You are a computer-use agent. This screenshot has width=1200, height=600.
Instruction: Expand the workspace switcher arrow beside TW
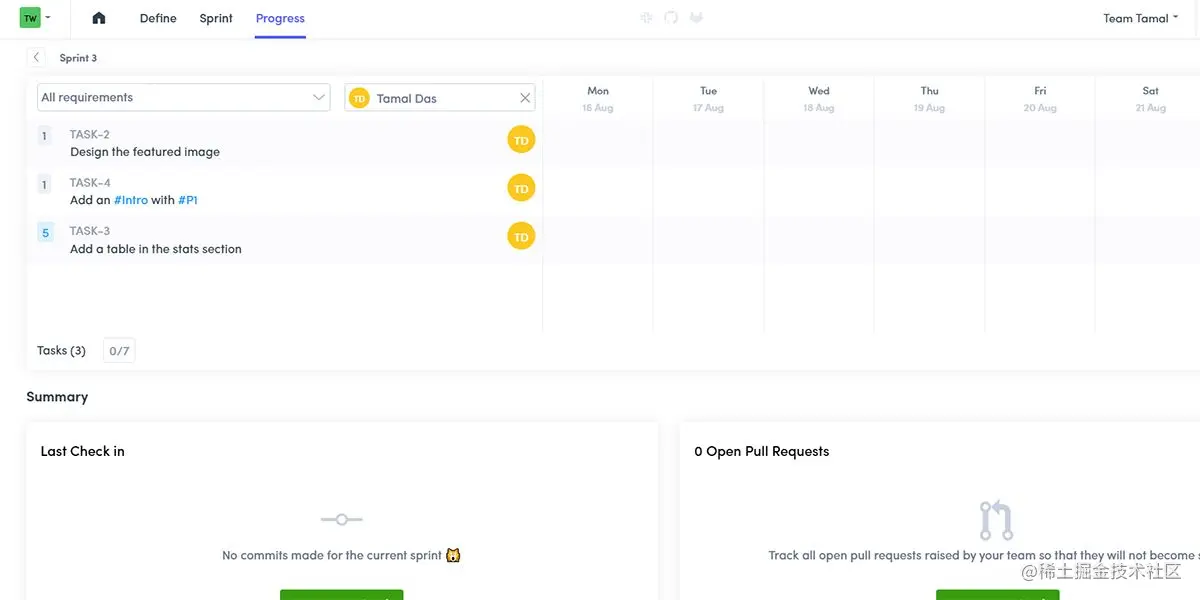48,17
